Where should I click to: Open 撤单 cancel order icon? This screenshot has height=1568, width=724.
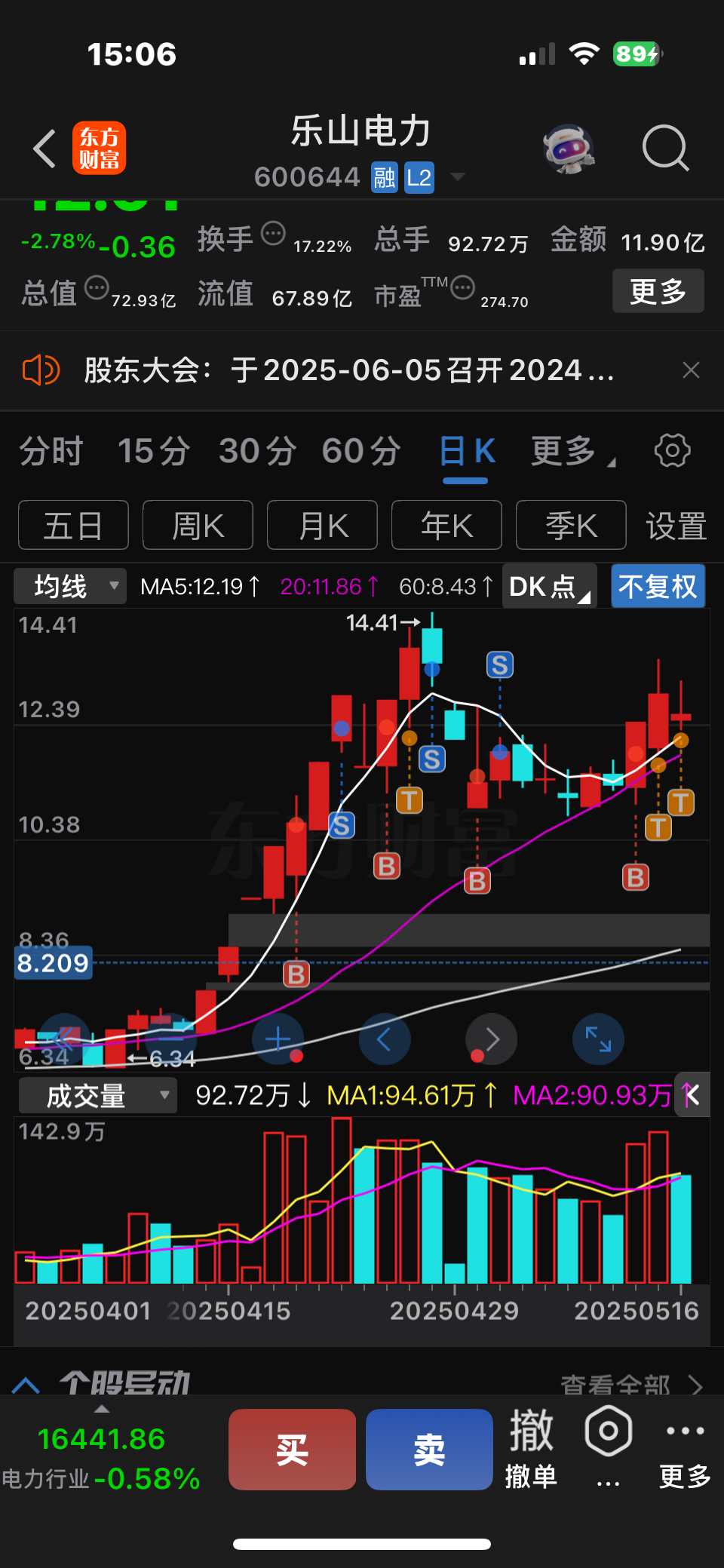(531, 1449)
